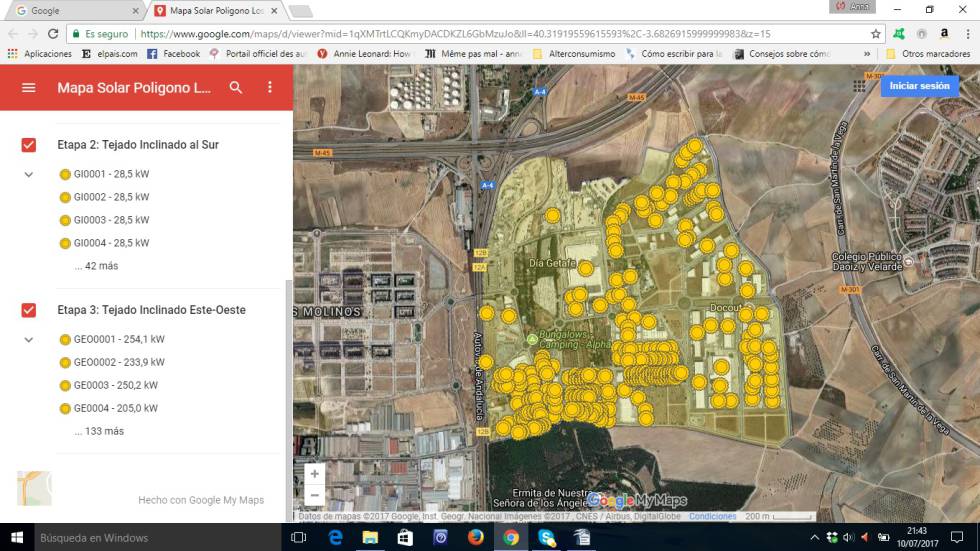Open the notification center icon
This screenshot has height=551, width=980.
pyautogui.click(x=957, y=537)
